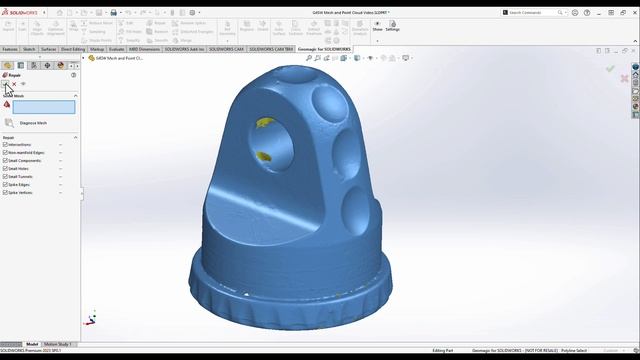
Task: Open the Direct Editing tab
Action: (x=73, y=49)
